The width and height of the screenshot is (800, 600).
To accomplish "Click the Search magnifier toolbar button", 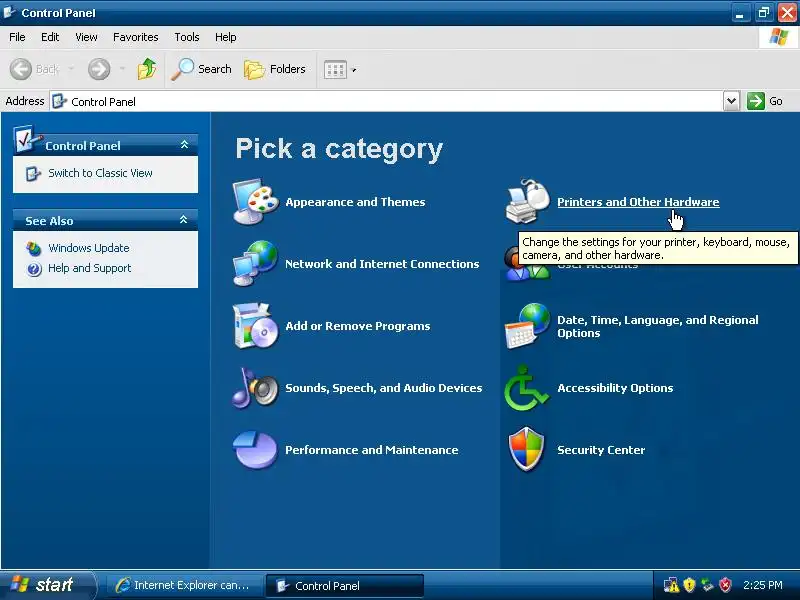I will pyautogui.click(x=201, y=69).
